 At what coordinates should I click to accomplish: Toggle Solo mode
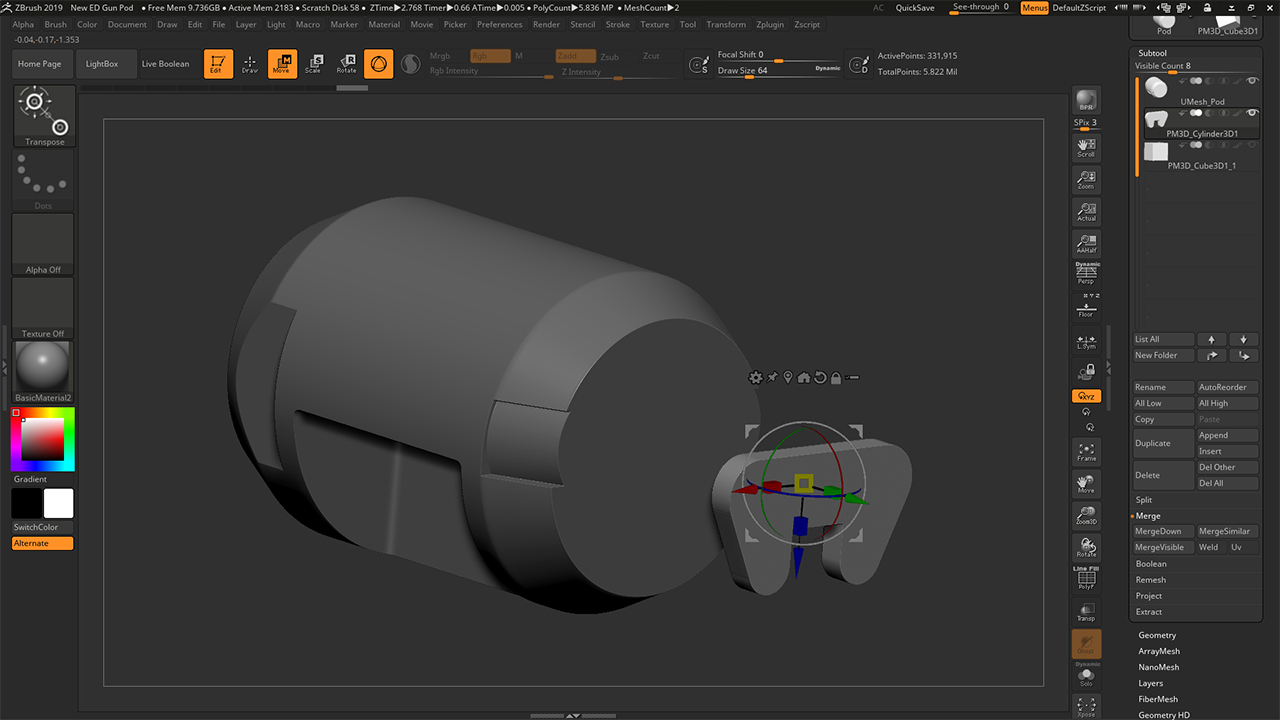click(1086, 675)
